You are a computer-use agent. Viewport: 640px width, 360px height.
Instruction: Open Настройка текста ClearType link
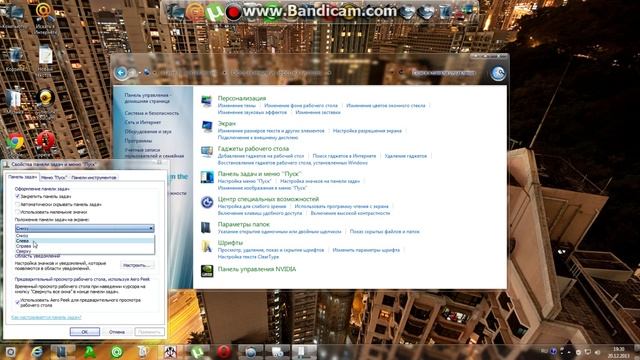pyautogui.click(x=248, y=257)
